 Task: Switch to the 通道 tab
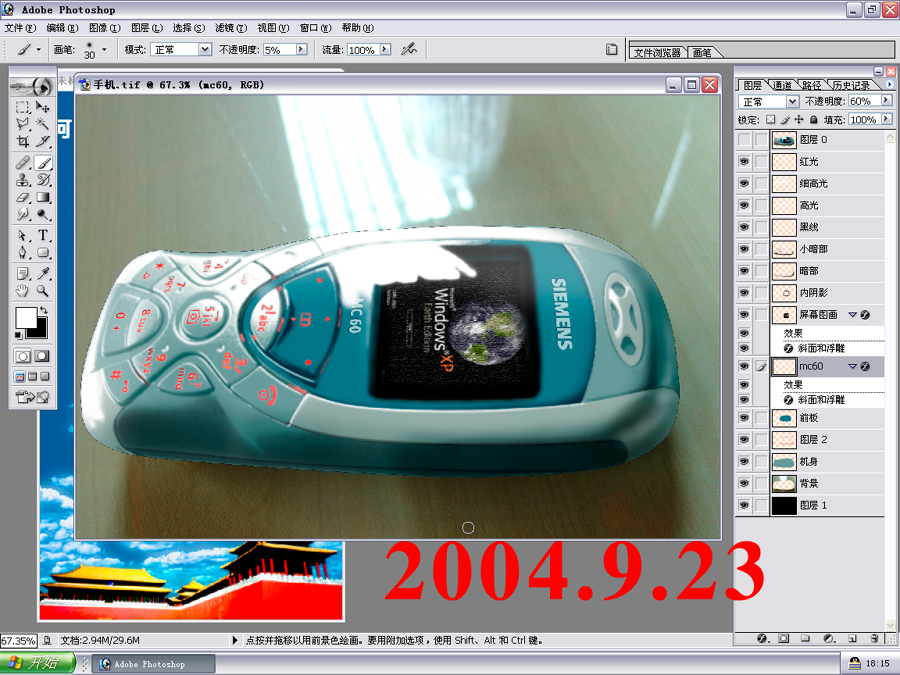pyautogui.click(x=782, y=86)
